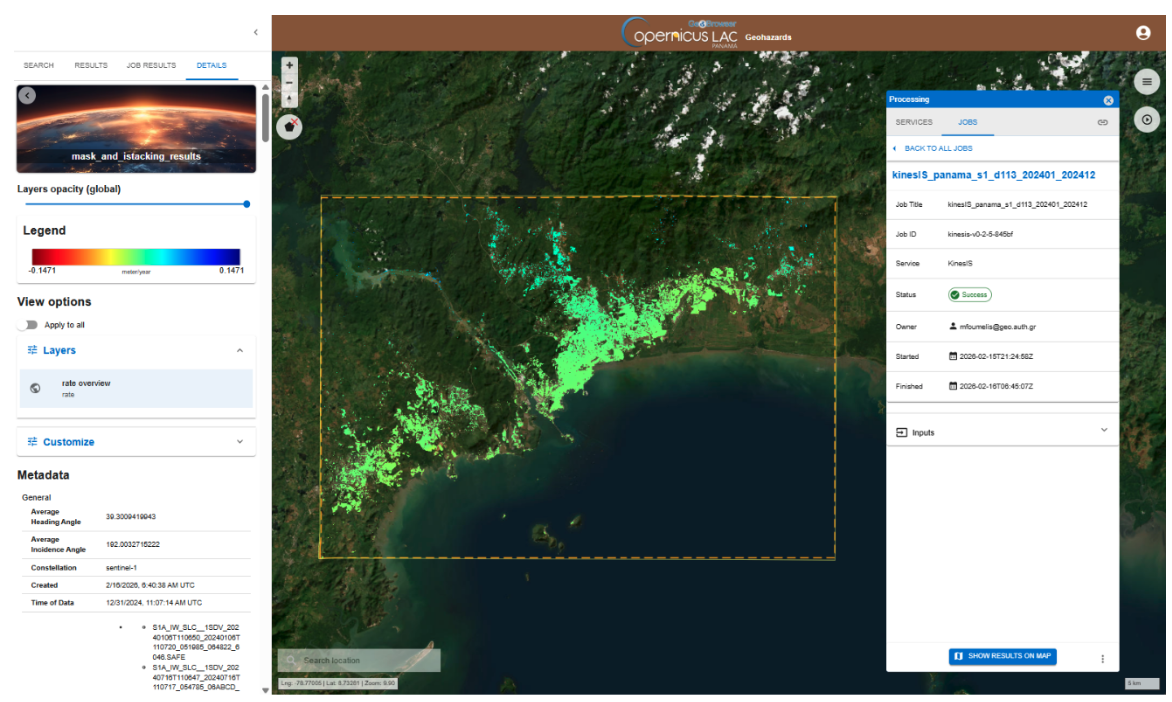Toggle rate overview layer globe icon
1172x702 pixels.
36,388
